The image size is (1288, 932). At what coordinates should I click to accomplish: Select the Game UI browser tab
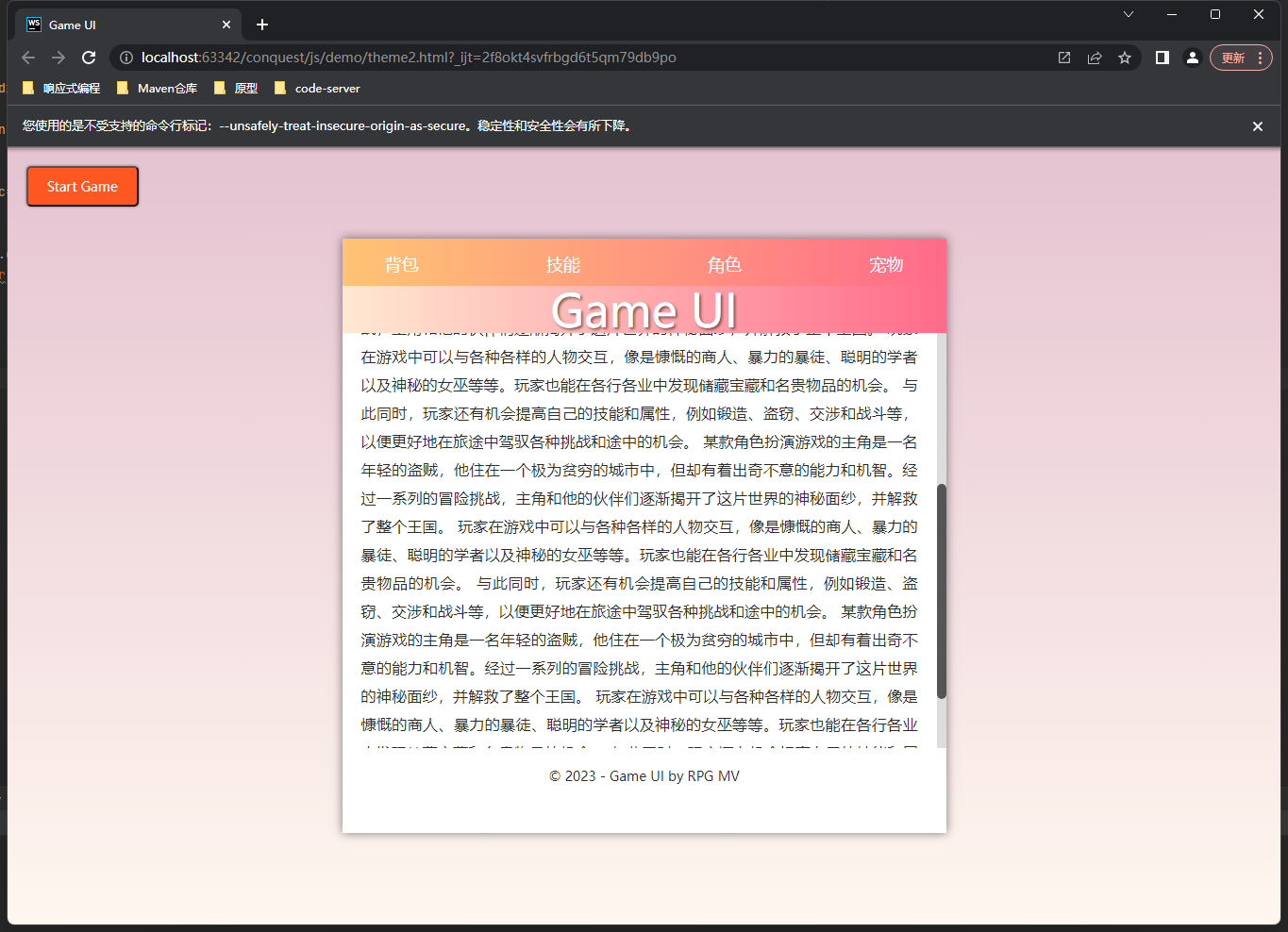[130, 25]
